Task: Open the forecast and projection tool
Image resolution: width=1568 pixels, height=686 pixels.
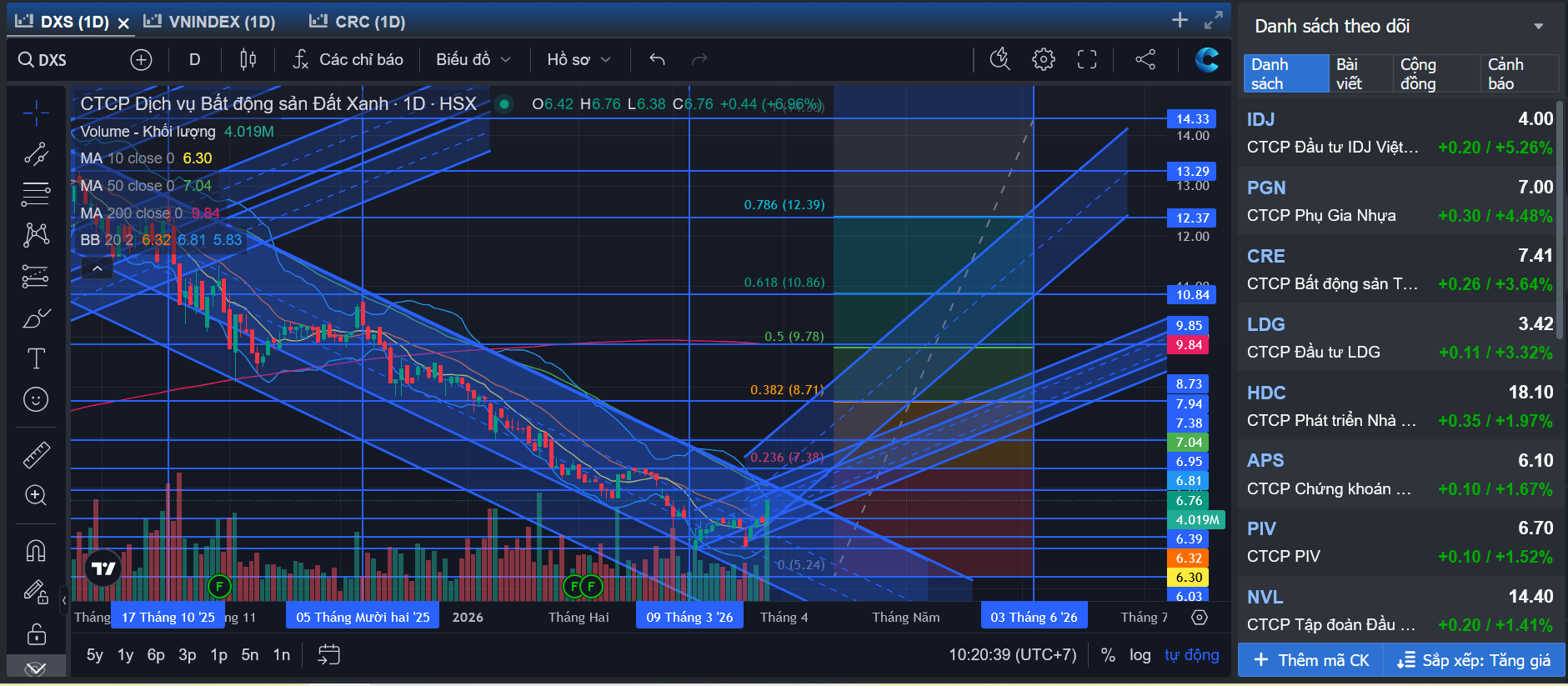Action: 36,276
